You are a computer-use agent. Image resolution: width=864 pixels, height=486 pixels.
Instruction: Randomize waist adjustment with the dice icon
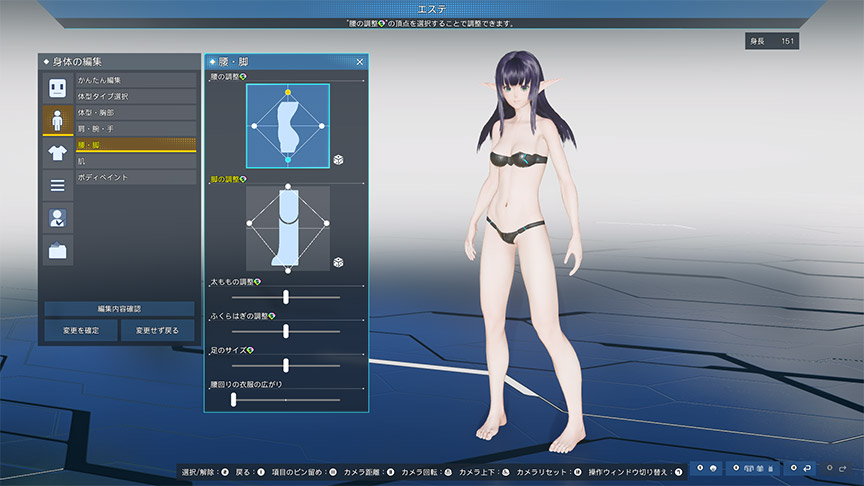click(x=339, y=160)
